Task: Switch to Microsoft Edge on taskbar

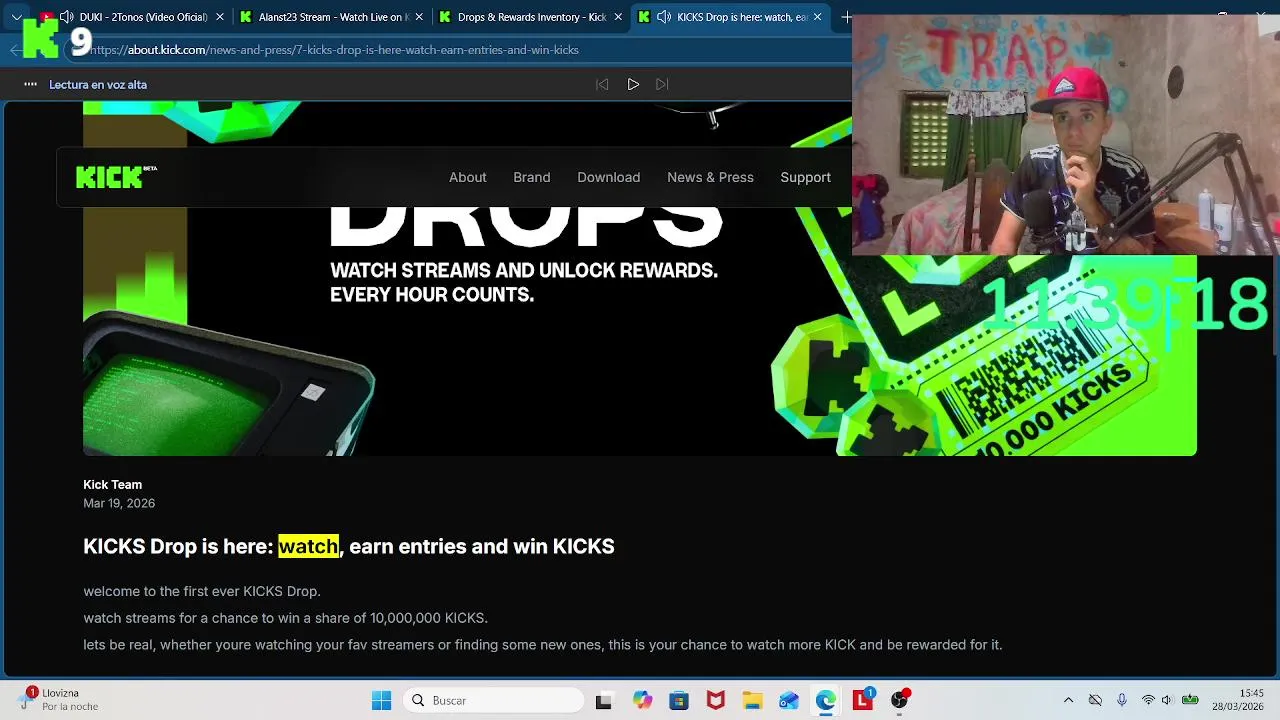Action: pos(825,701)
